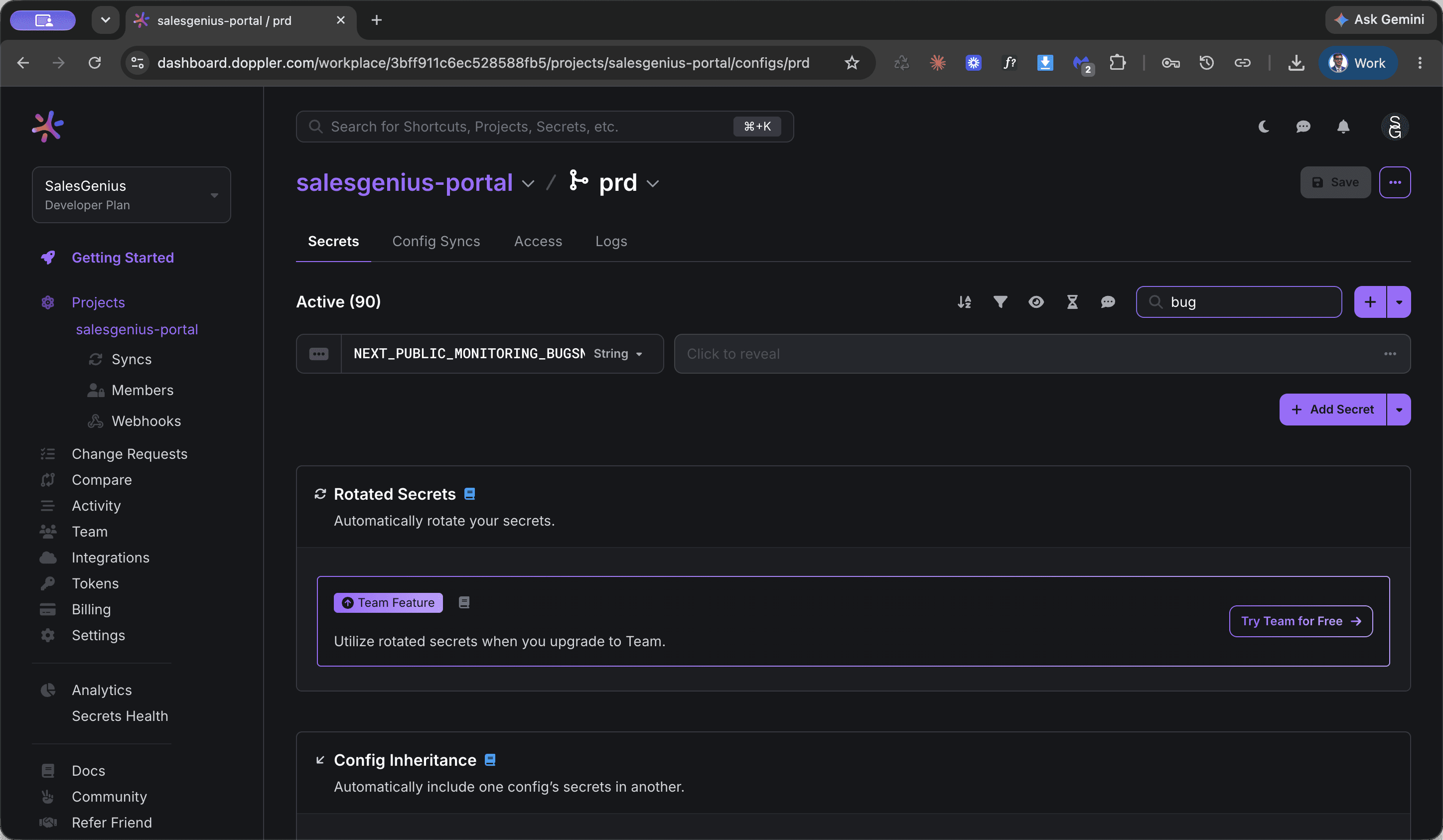
Task: Reload the page in Chrome
Action: 95,62
